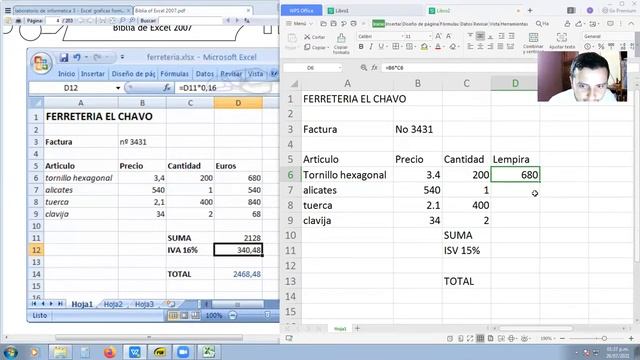The height and width of the screenshot is (360, 640).
Task: Open font size dropdown in WPS
Action: coord(430,36)
